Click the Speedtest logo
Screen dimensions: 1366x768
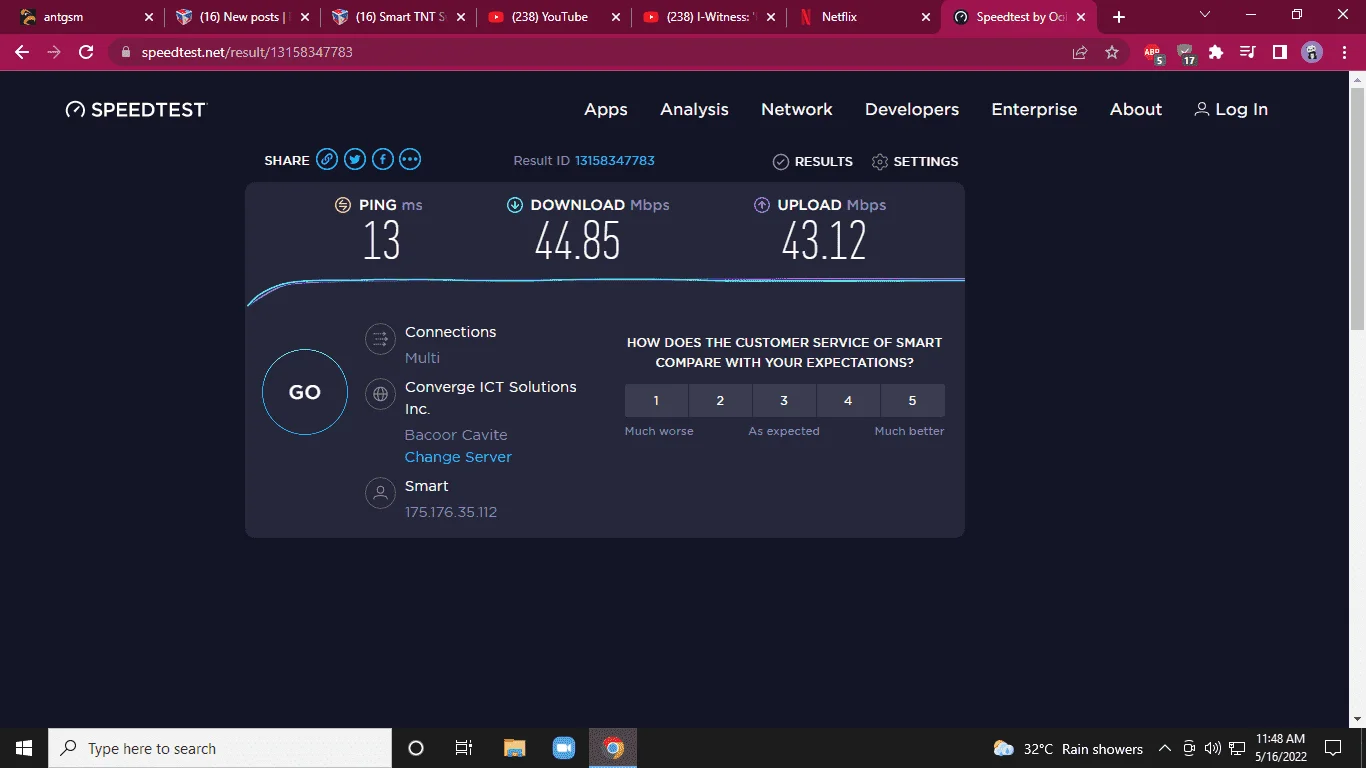click(136, 110)
